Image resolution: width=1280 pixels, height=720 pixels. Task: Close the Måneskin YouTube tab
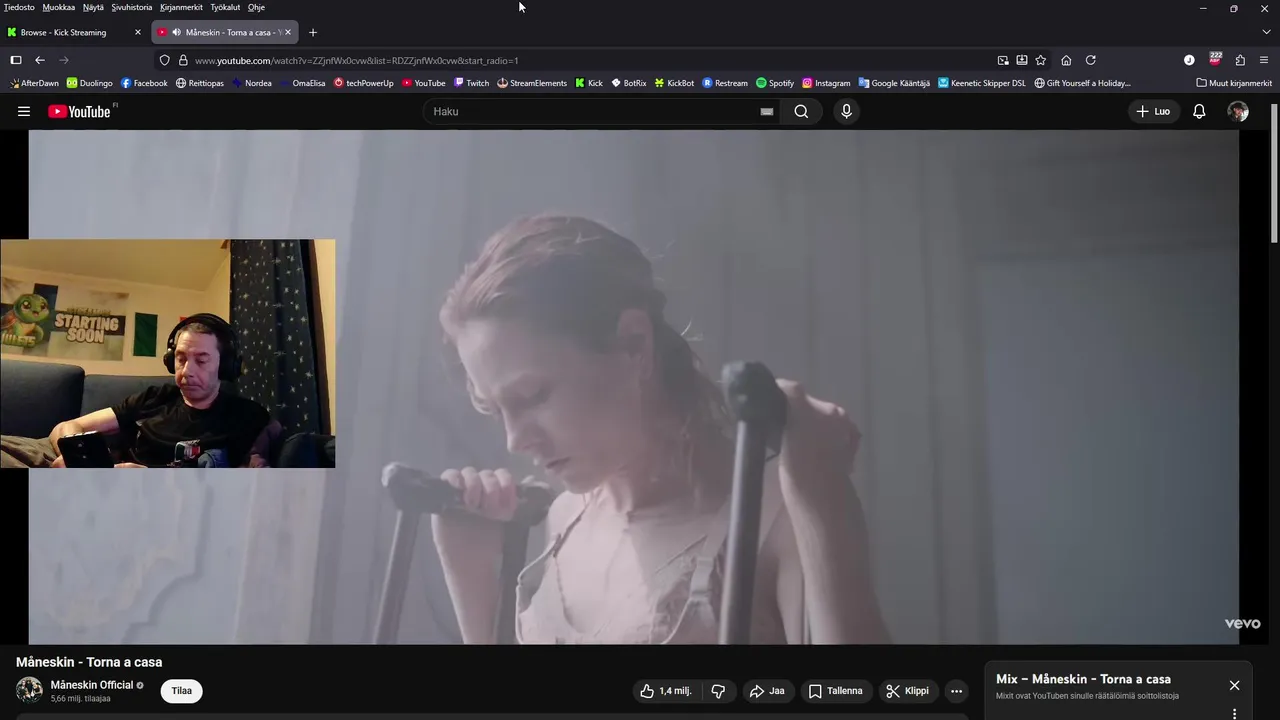[x=288, y=32]
